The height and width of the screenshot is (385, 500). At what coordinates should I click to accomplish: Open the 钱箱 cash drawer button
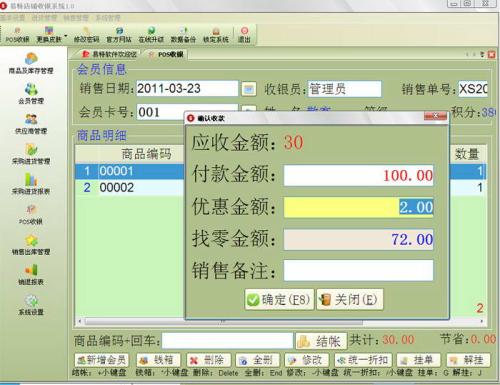click(x=158, y=360)
